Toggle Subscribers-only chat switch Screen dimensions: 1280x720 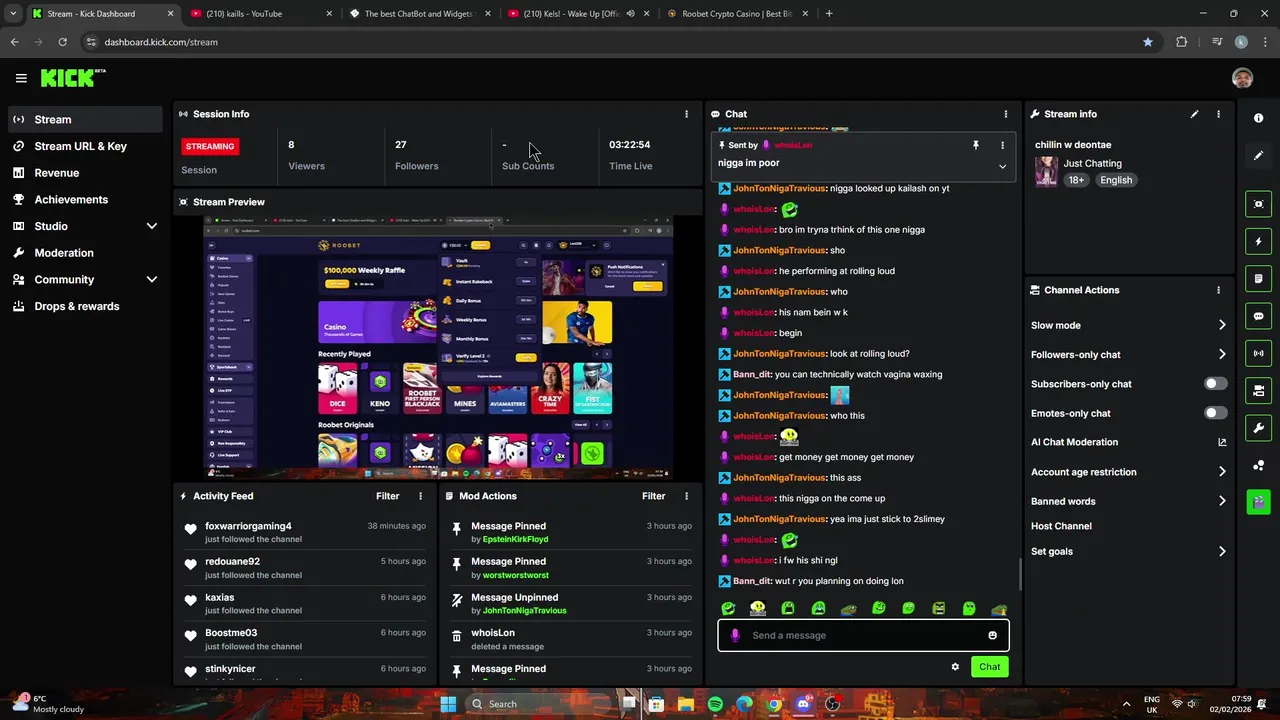(1215, 384)
